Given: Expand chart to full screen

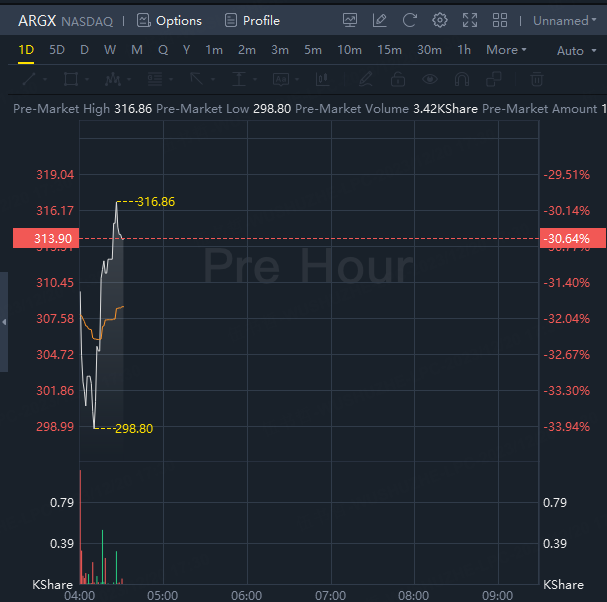Looking at the screenshot, I should 470,20.
